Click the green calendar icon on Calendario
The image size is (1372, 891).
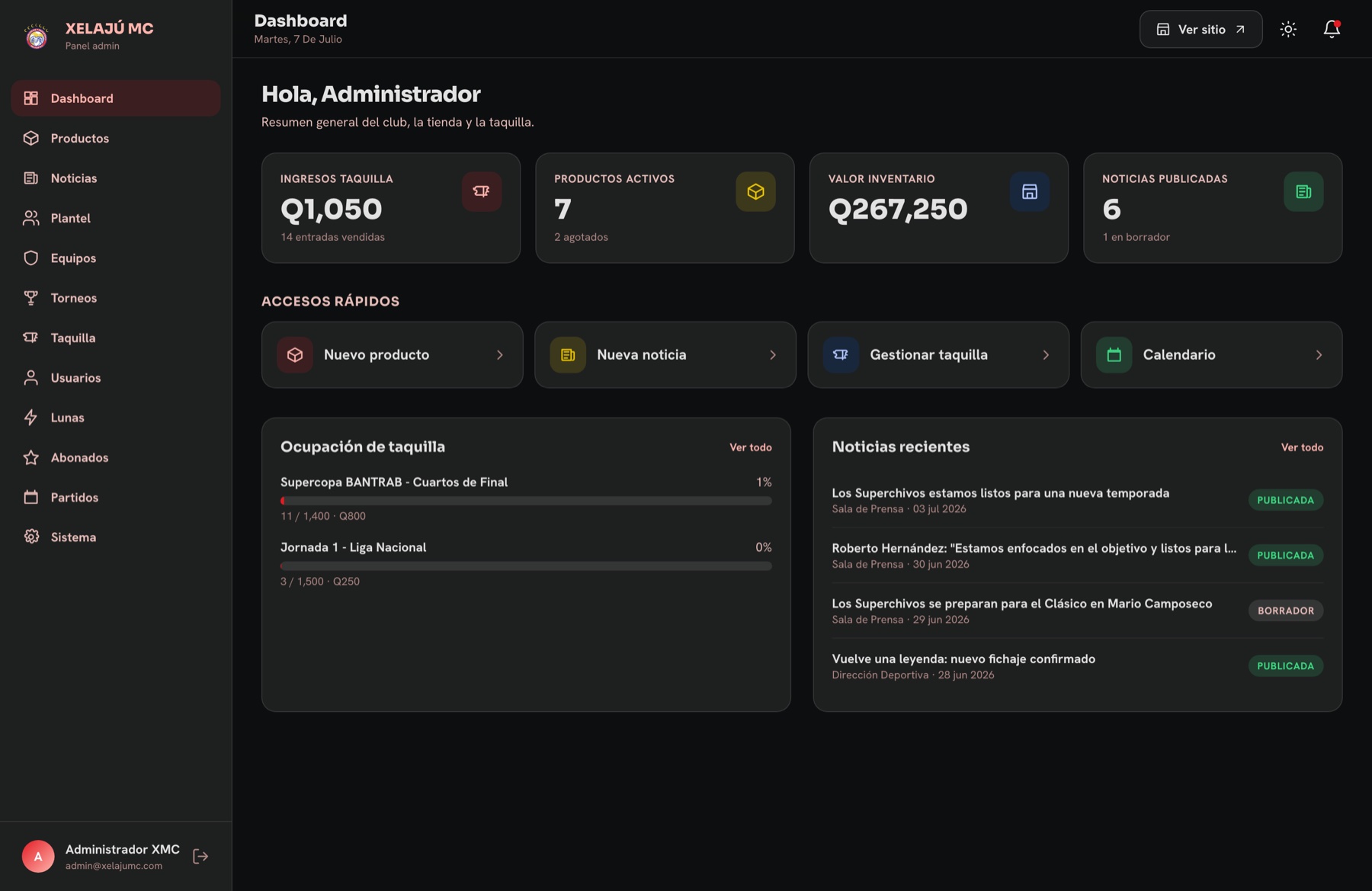[1114, 354]
